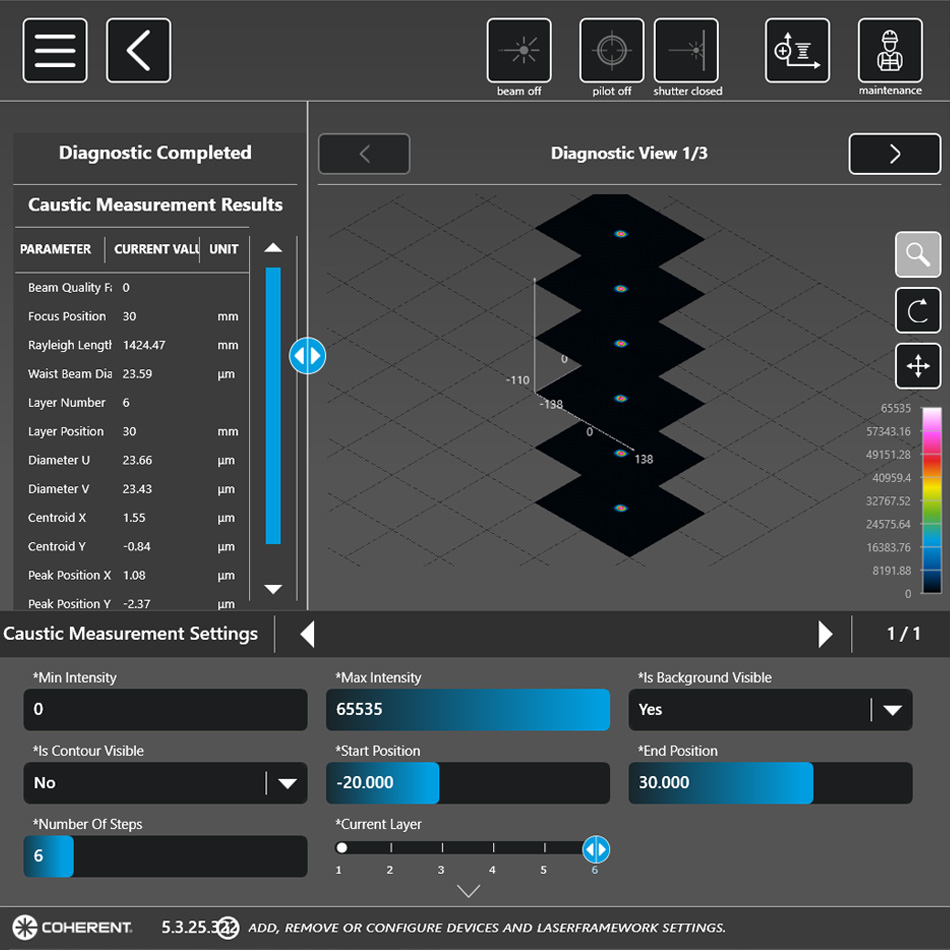Viewport: 950px width, 950px height.
Task: Open the hamburger main menu
Action: point(55,50)
